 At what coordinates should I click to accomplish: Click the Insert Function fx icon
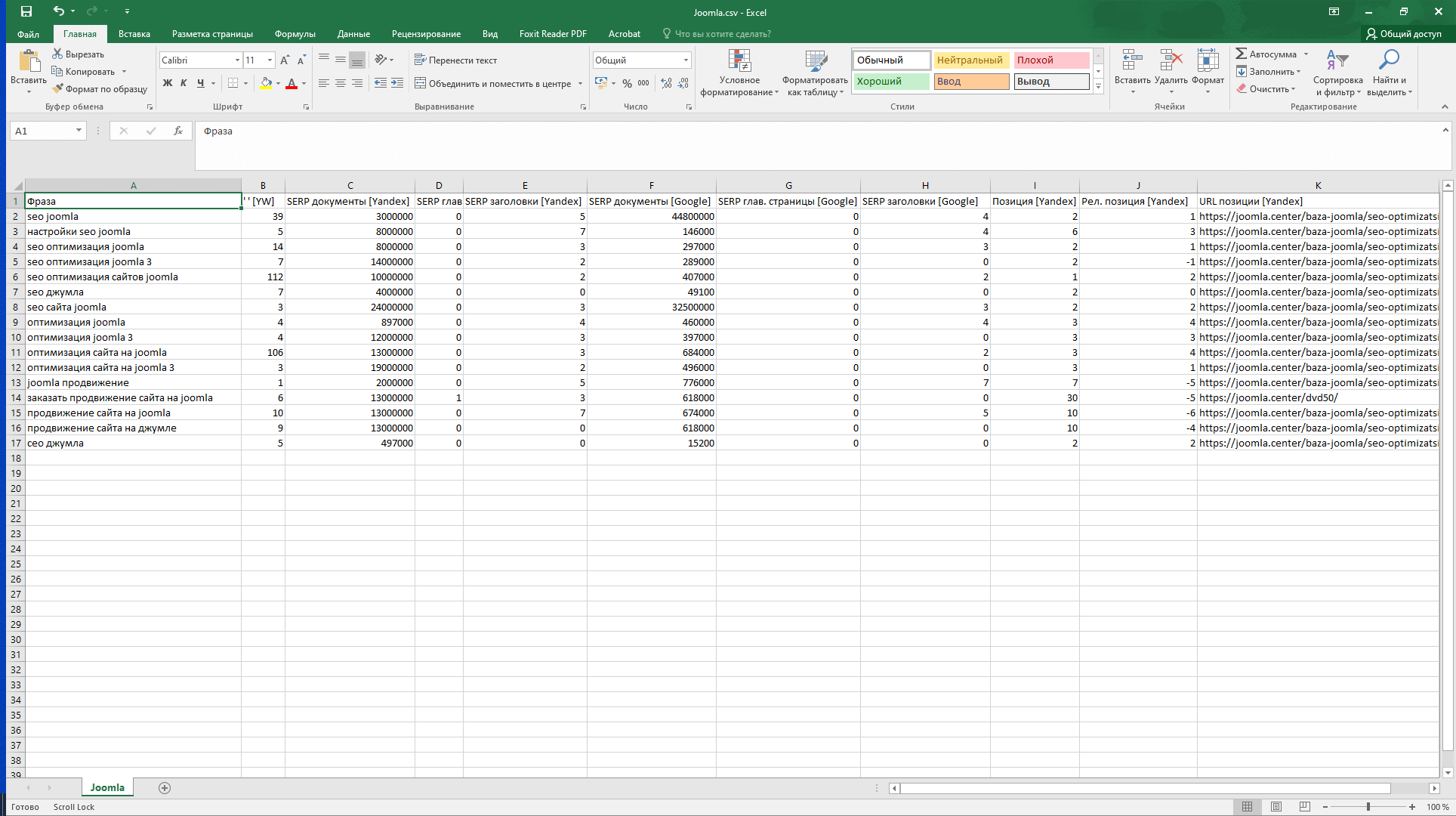click(178, 131)
